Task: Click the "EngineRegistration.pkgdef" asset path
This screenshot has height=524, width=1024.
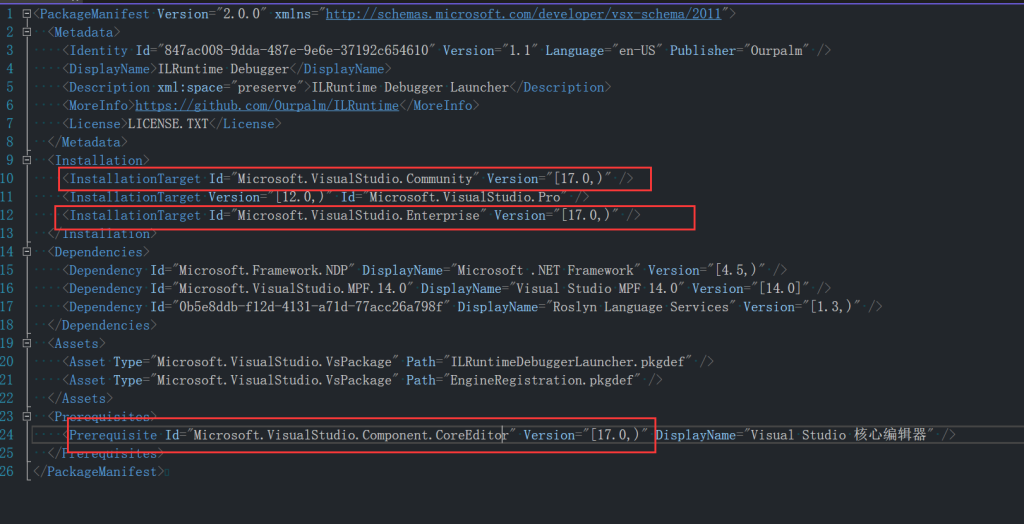Action: coord(541,380)
